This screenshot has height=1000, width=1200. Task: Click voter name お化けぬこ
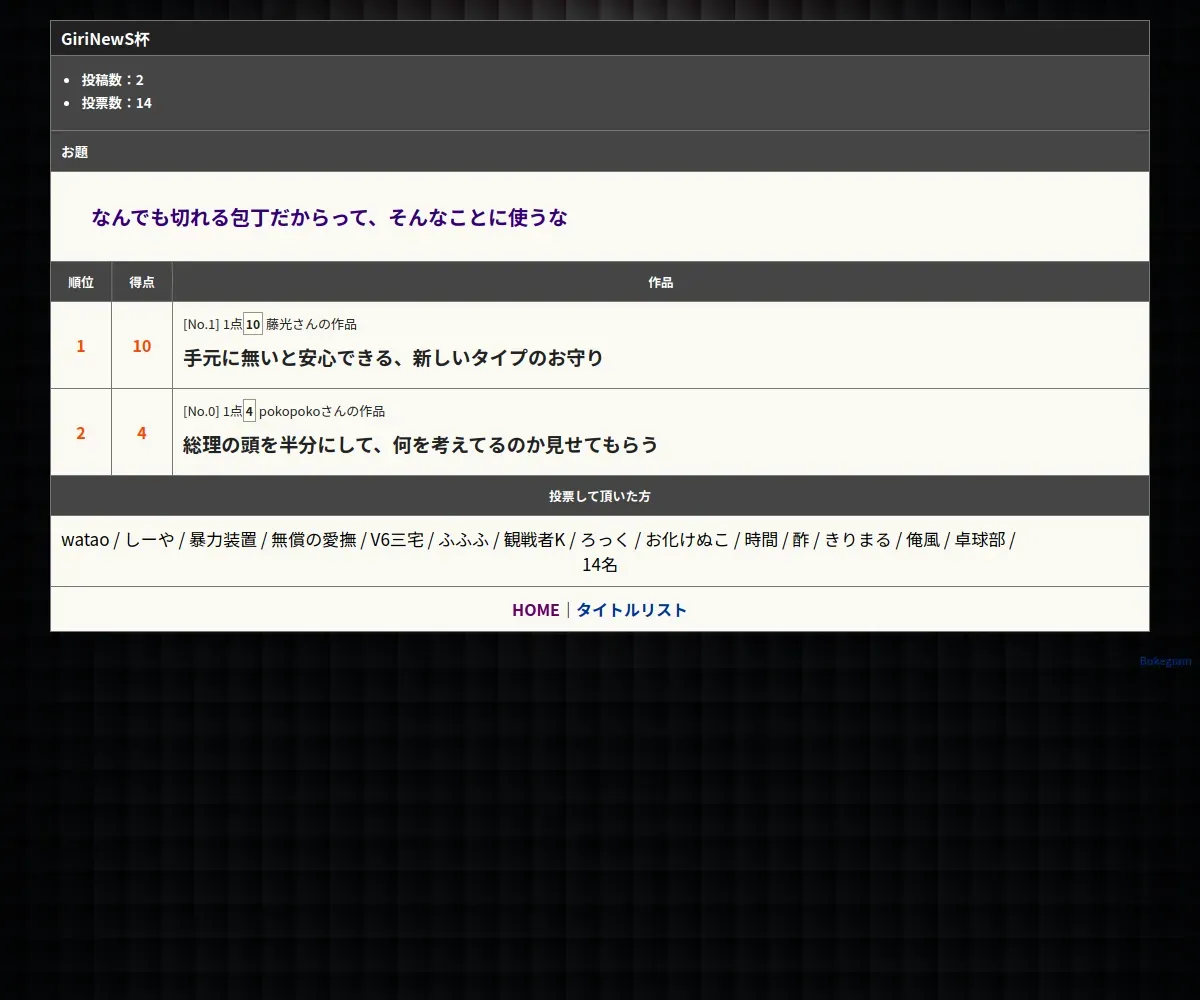[687, 540]
